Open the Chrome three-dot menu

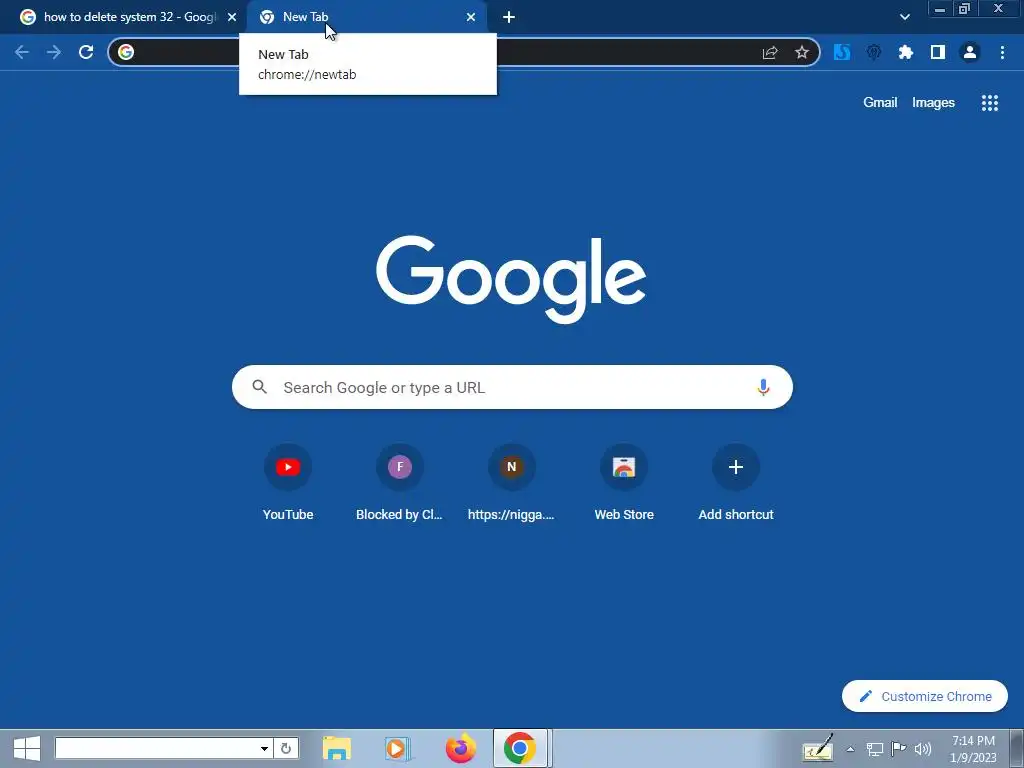tap(1002, 52)
